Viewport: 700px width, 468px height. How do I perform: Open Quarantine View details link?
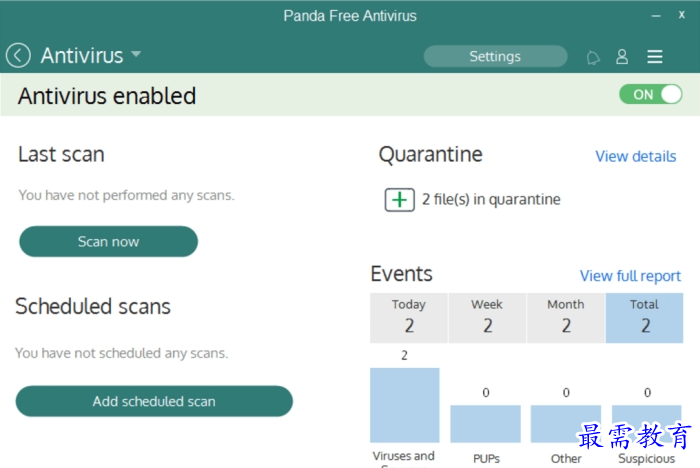(x=636, y=156)
